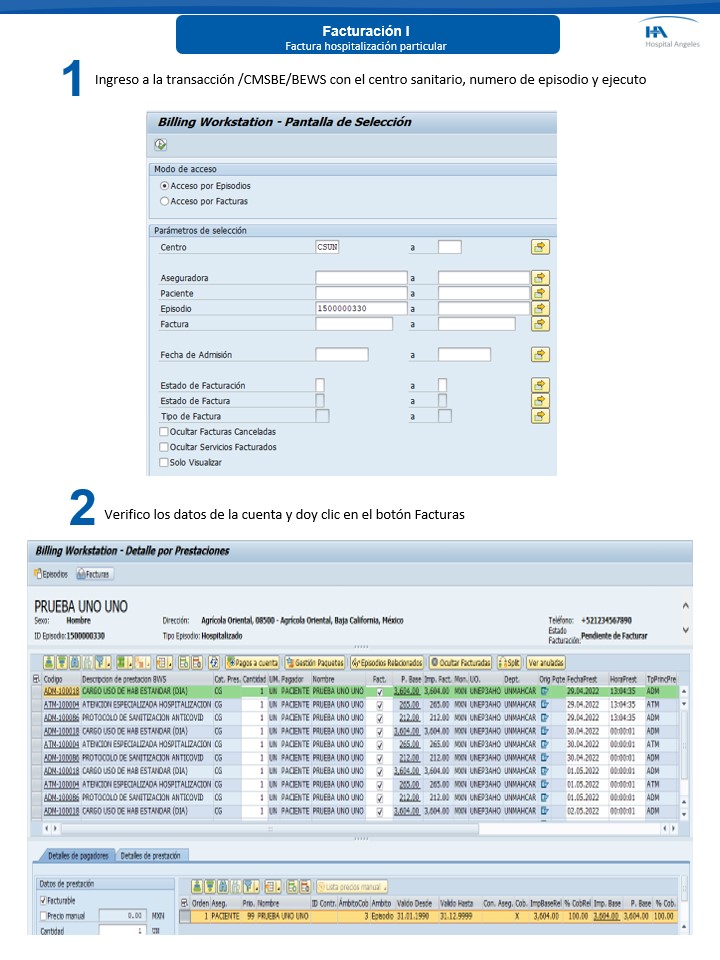Open multiple selection for Centro
720x960 pixels.
coord(540,247)
